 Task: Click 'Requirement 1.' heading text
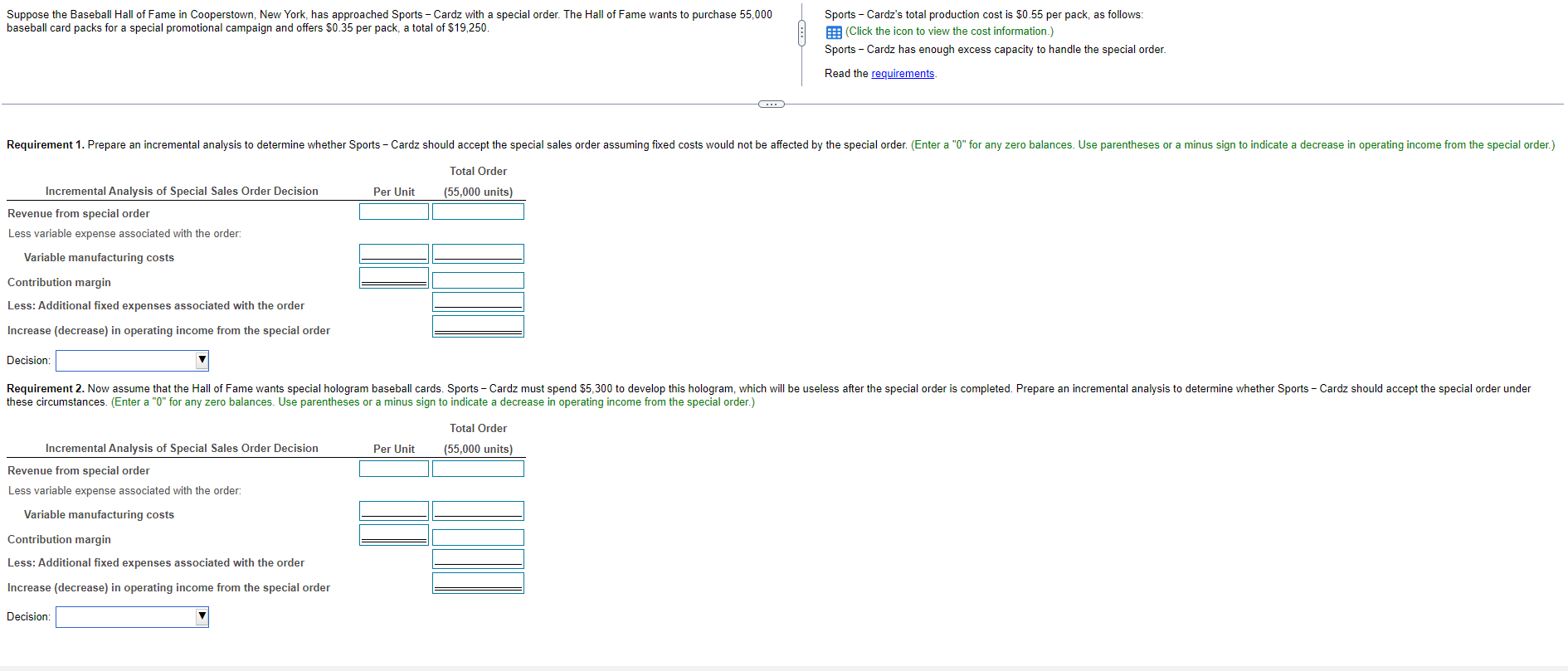point(46,145)
